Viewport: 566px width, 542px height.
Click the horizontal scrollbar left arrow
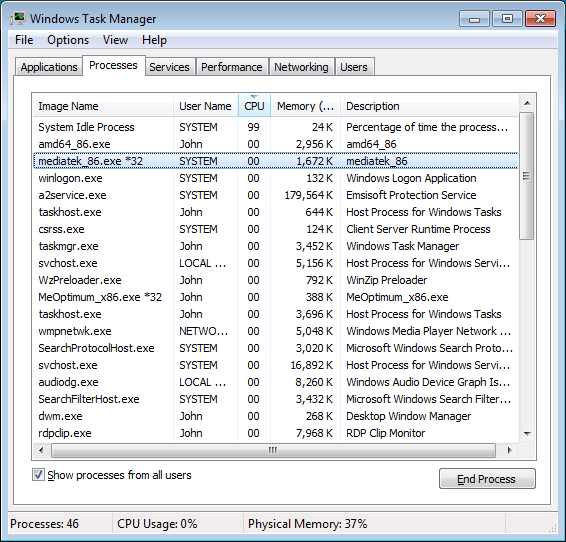tap(41, 450)
